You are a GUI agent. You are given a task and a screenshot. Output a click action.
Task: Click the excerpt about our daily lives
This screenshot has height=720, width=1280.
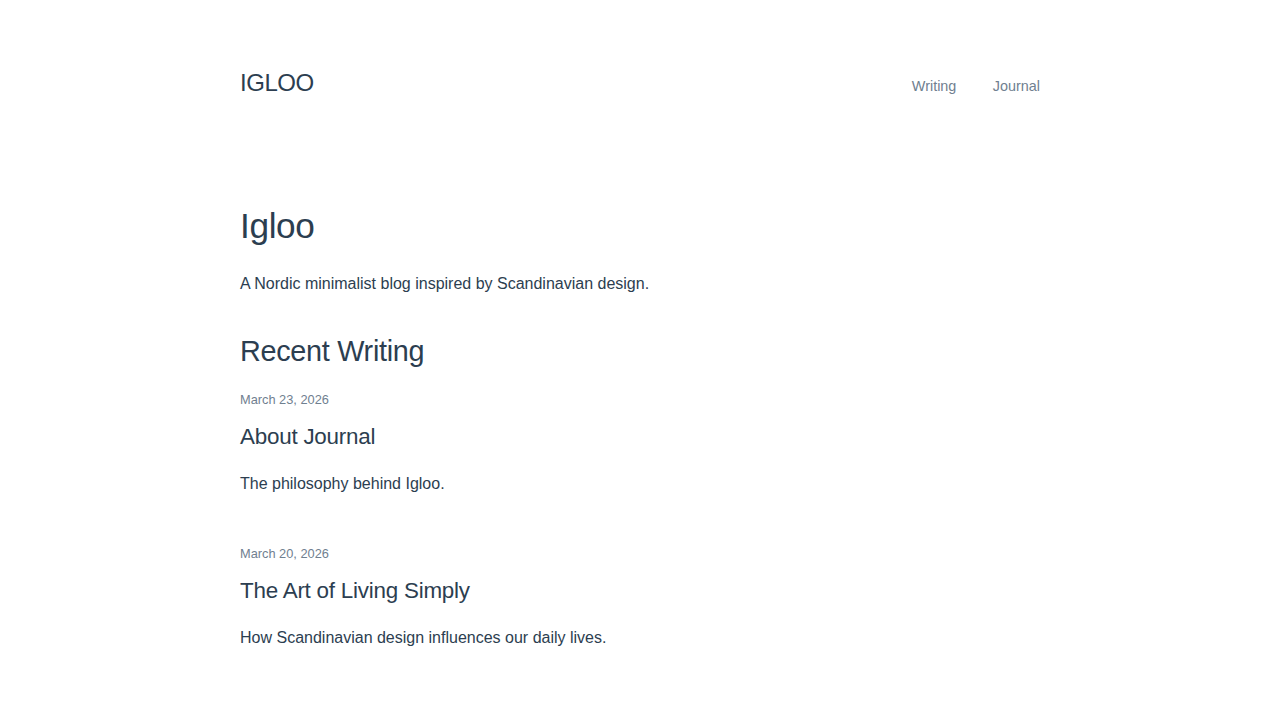pyautogui.click(x=423, y=638)
